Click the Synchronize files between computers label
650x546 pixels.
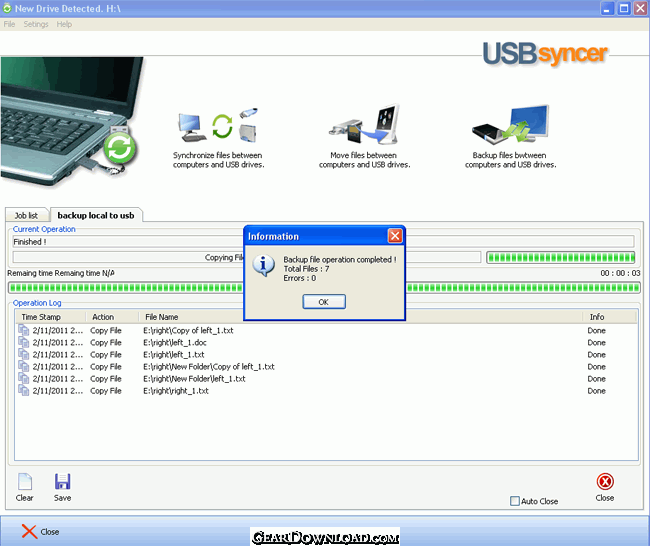tap(218, 160)
